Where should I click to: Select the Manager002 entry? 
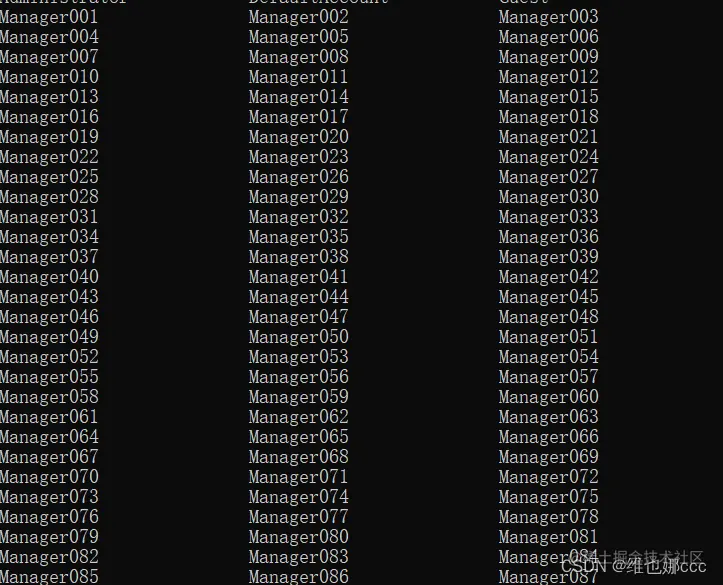[298, 18]
